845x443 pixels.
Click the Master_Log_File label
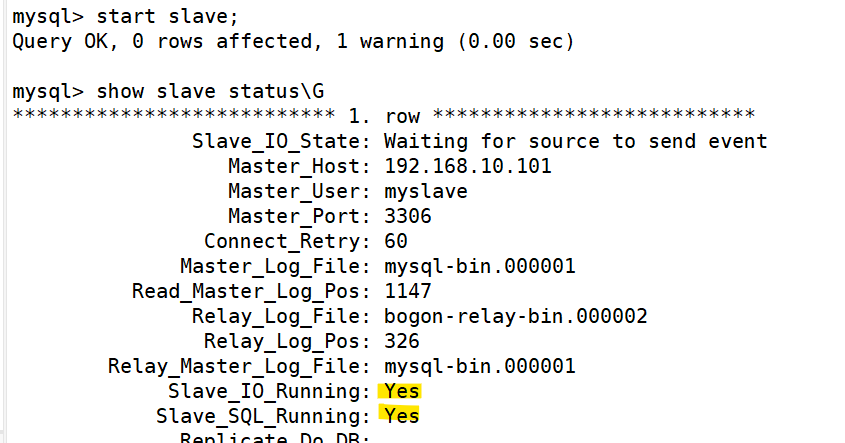pos(275,266)
